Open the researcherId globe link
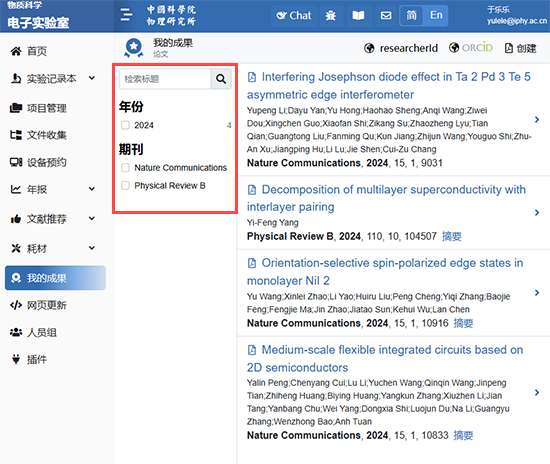 401,48
